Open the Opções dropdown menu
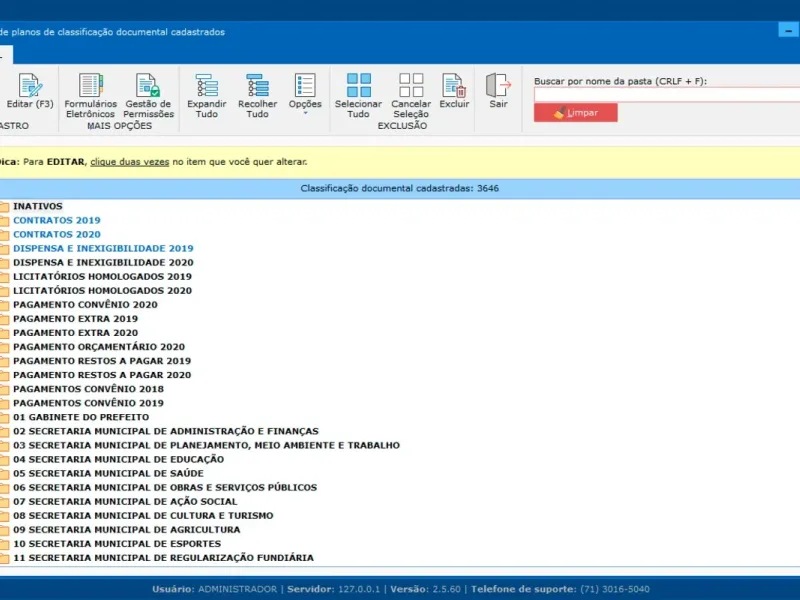The width and height of the screenshot is (800, 600). pos(305,92)
